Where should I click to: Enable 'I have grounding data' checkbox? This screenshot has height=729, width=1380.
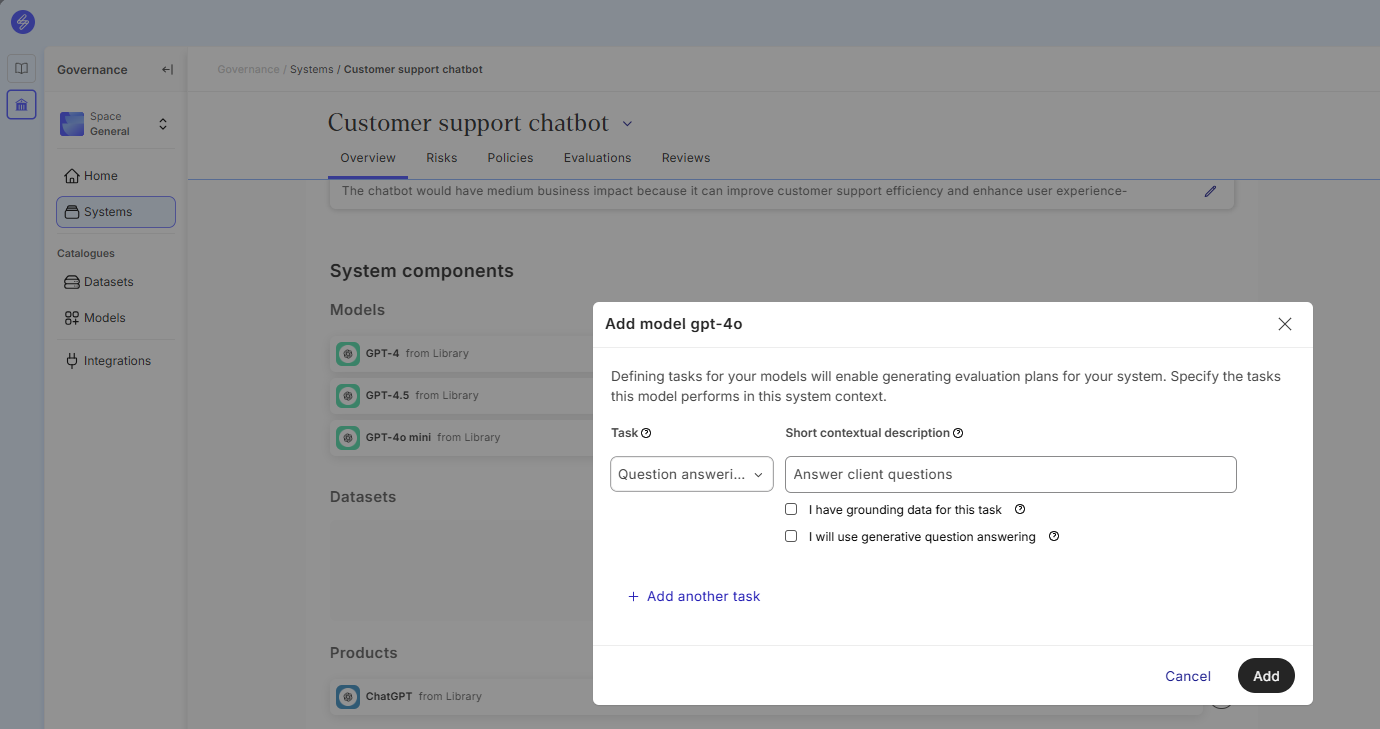pyautogui.click(x=791, y=510)
